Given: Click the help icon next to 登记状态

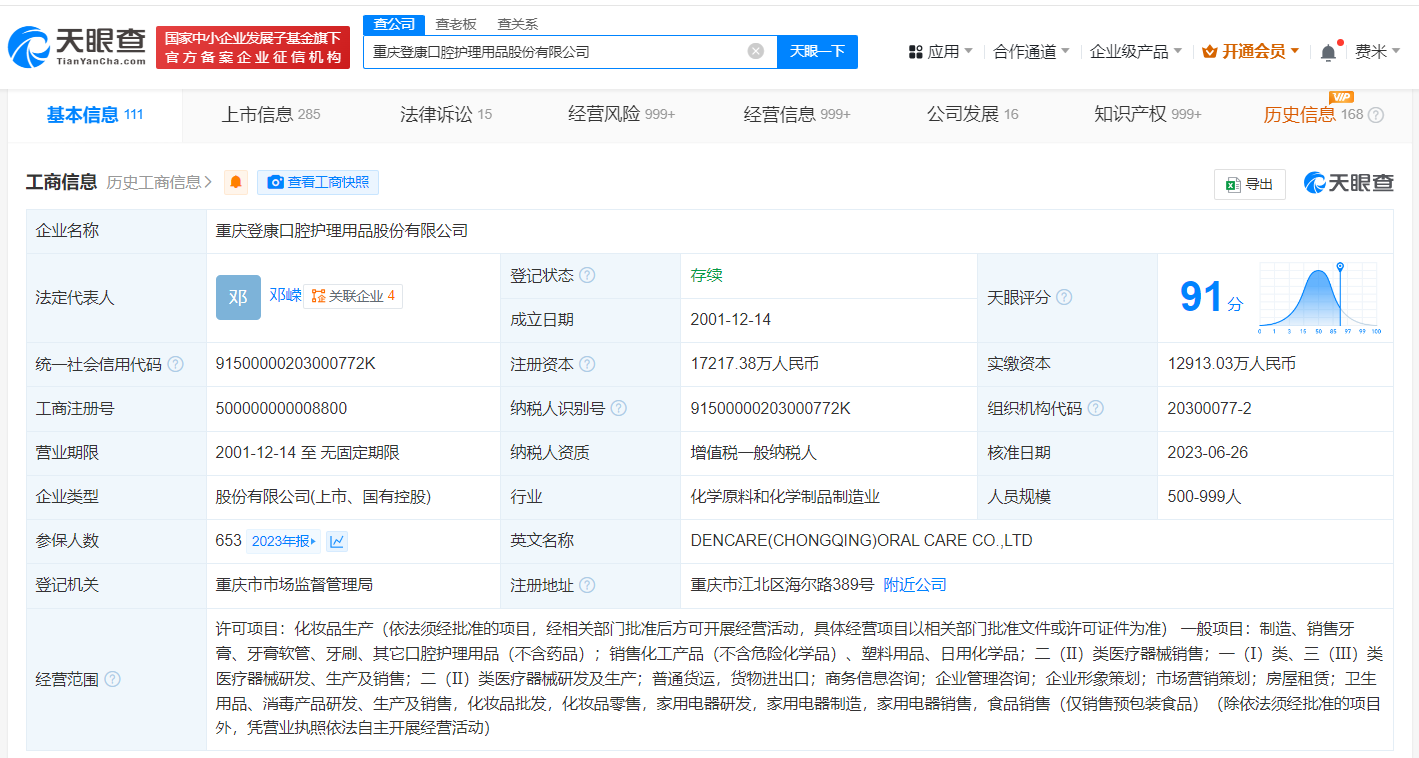Looking at the screenshot, I should 587,275.
